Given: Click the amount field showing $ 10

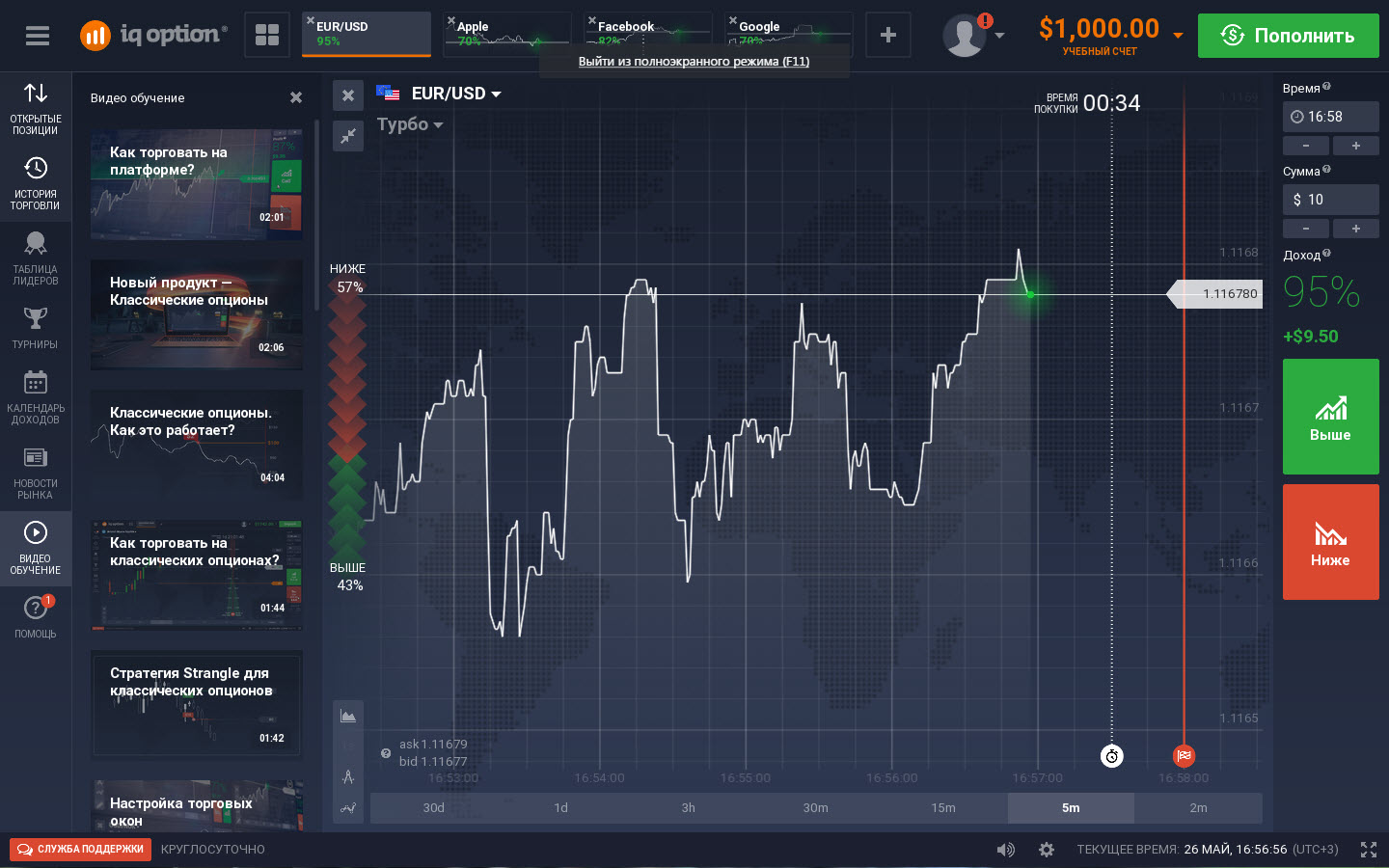Looking at the screenshot, I should [x=1331, y=200].
